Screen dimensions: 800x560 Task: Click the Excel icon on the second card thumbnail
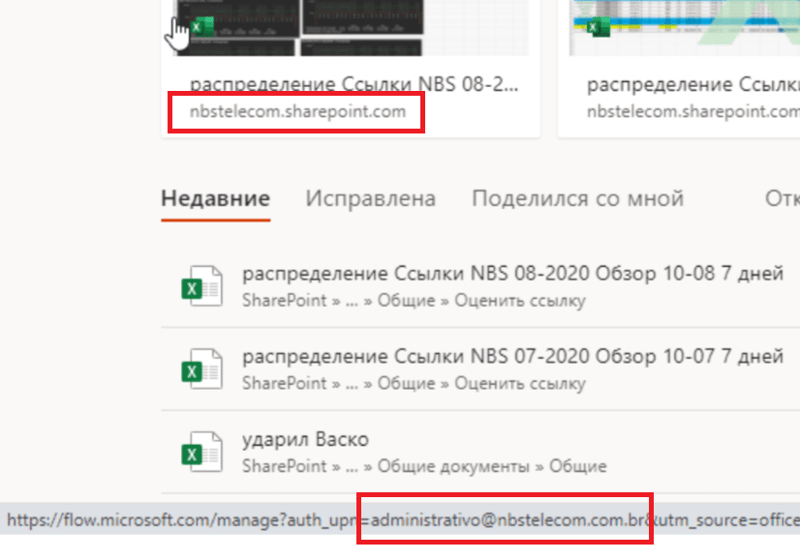coord(598,27)
